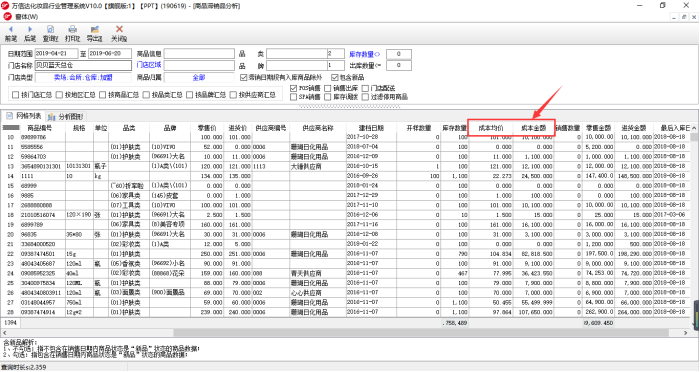Click the start date field 2019-04-21

[56, 54]
